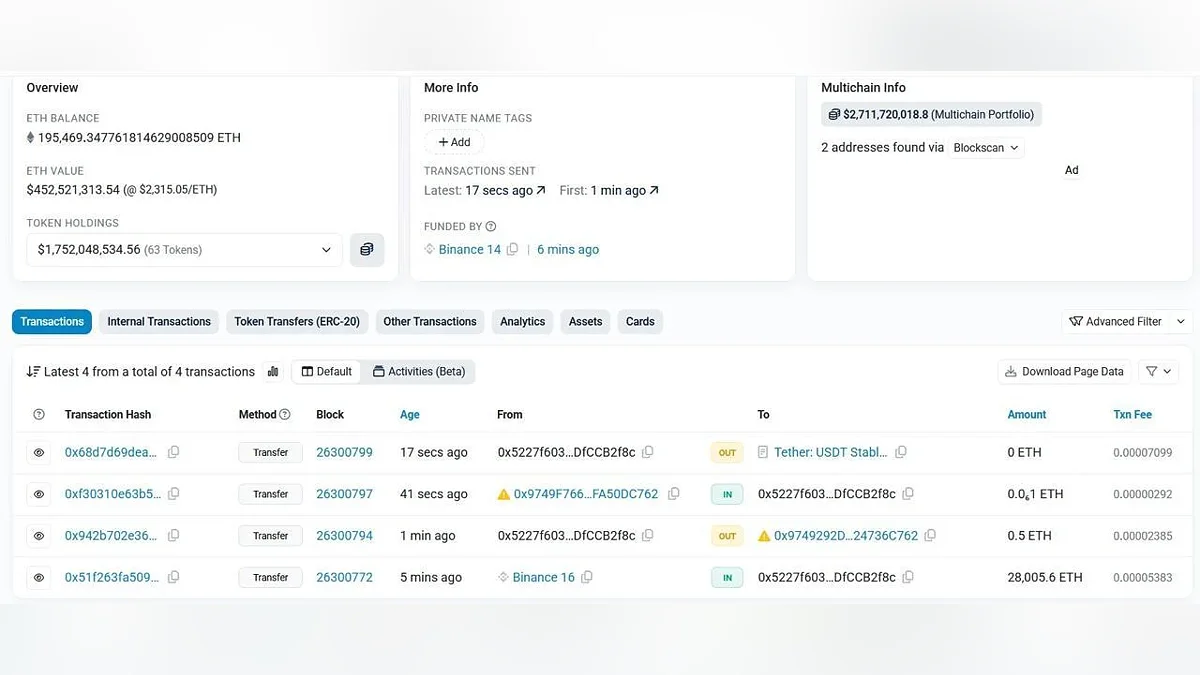Open transaction hash 0x942b702e36
Screen dimensions: 1200x675
pyautogui.click(x=111, y=536)
